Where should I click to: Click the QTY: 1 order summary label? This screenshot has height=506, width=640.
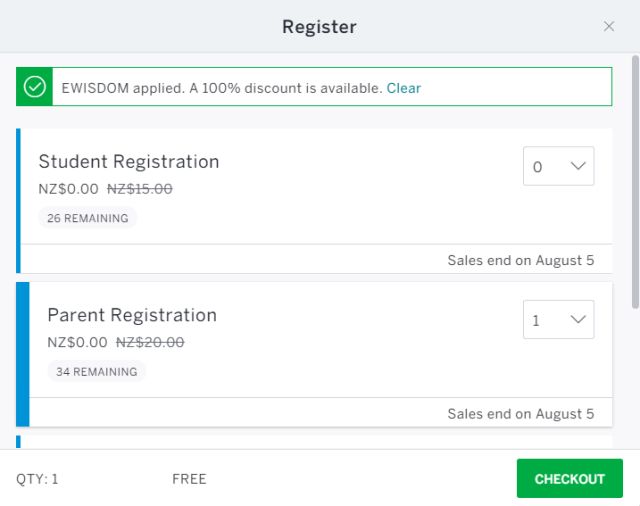[x=37, y=479]
